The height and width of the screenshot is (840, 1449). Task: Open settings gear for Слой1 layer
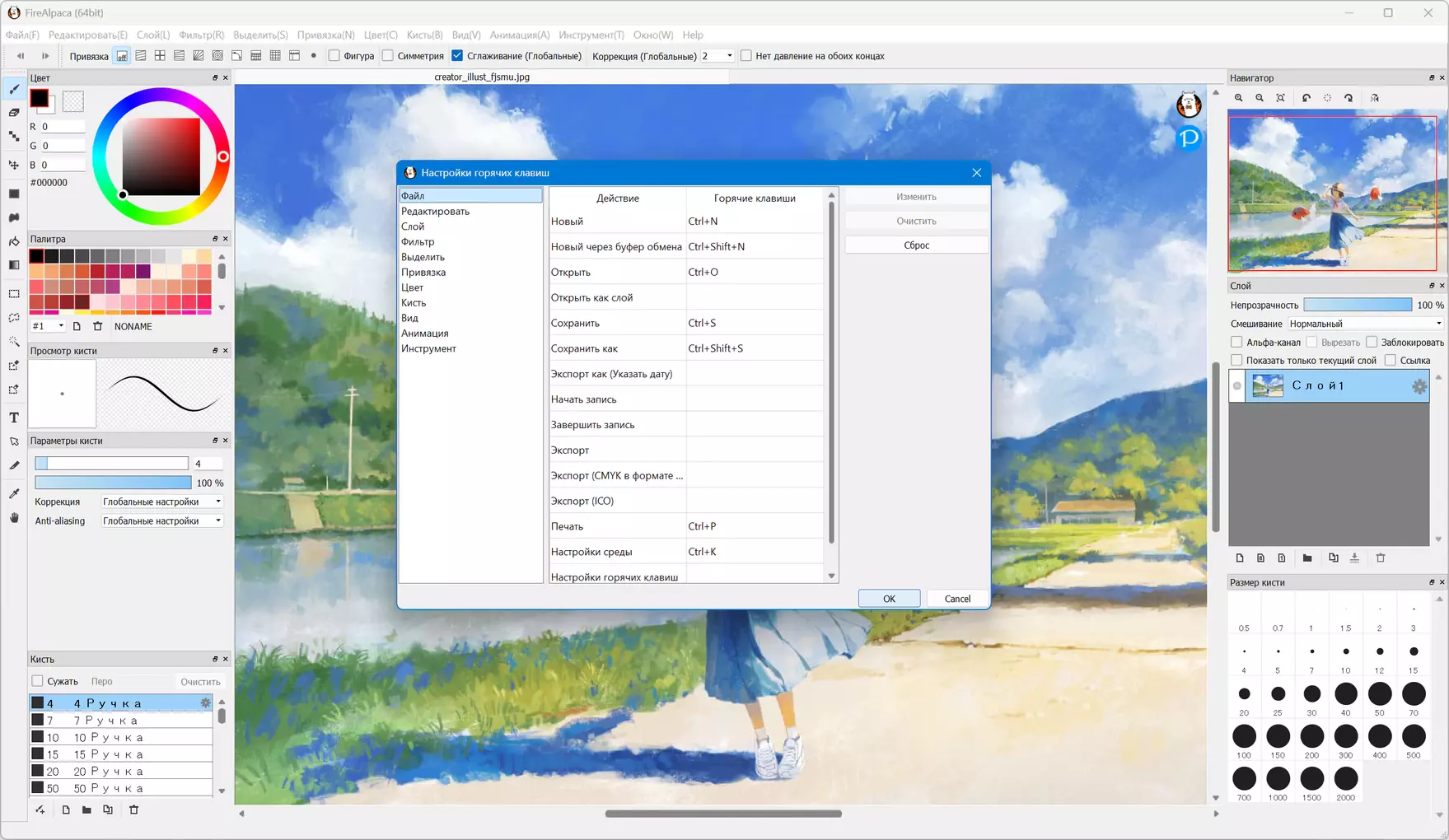click(x=1419, y=386)
